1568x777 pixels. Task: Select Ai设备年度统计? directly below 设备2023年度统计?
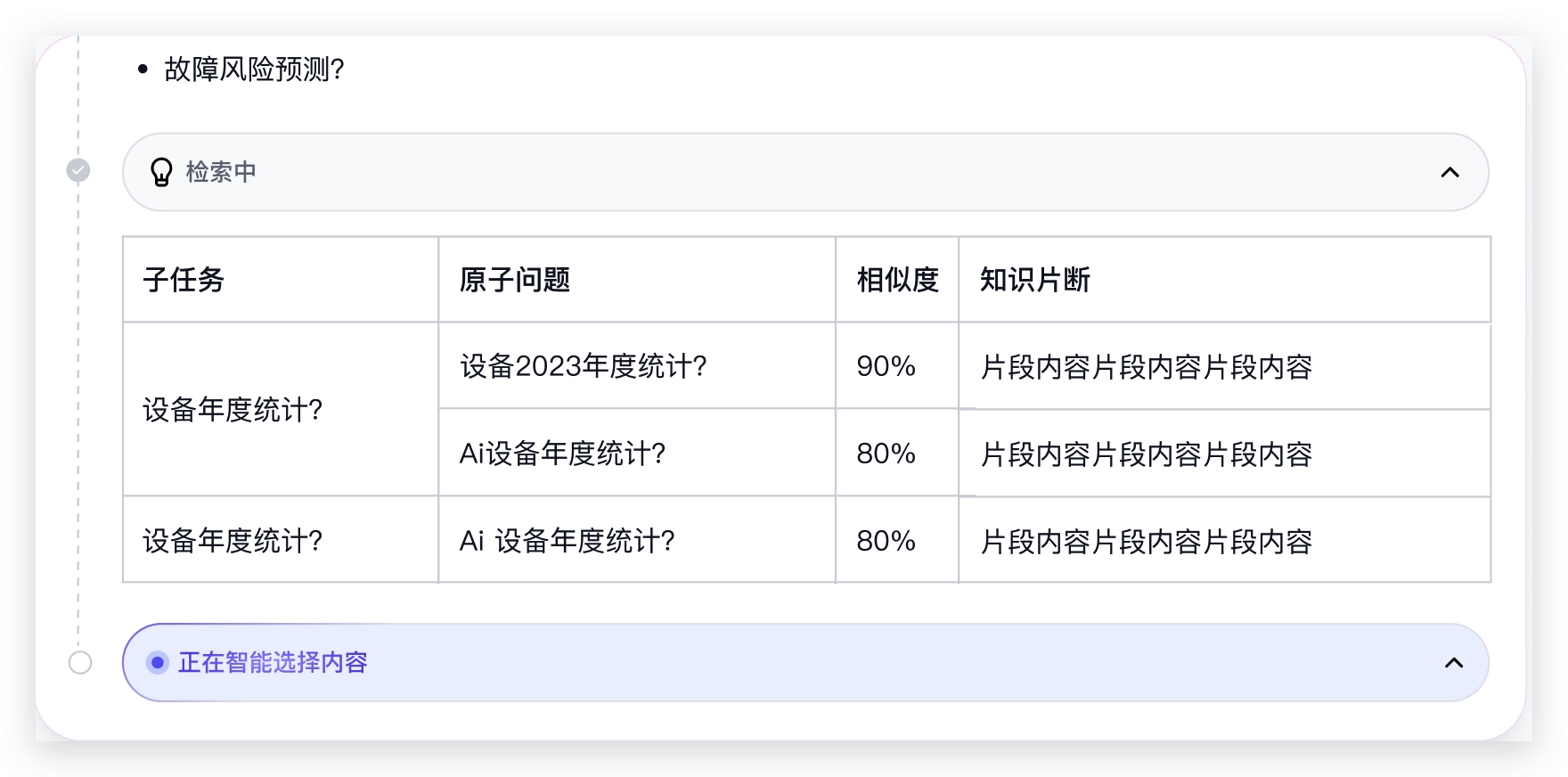coord(562,454)
